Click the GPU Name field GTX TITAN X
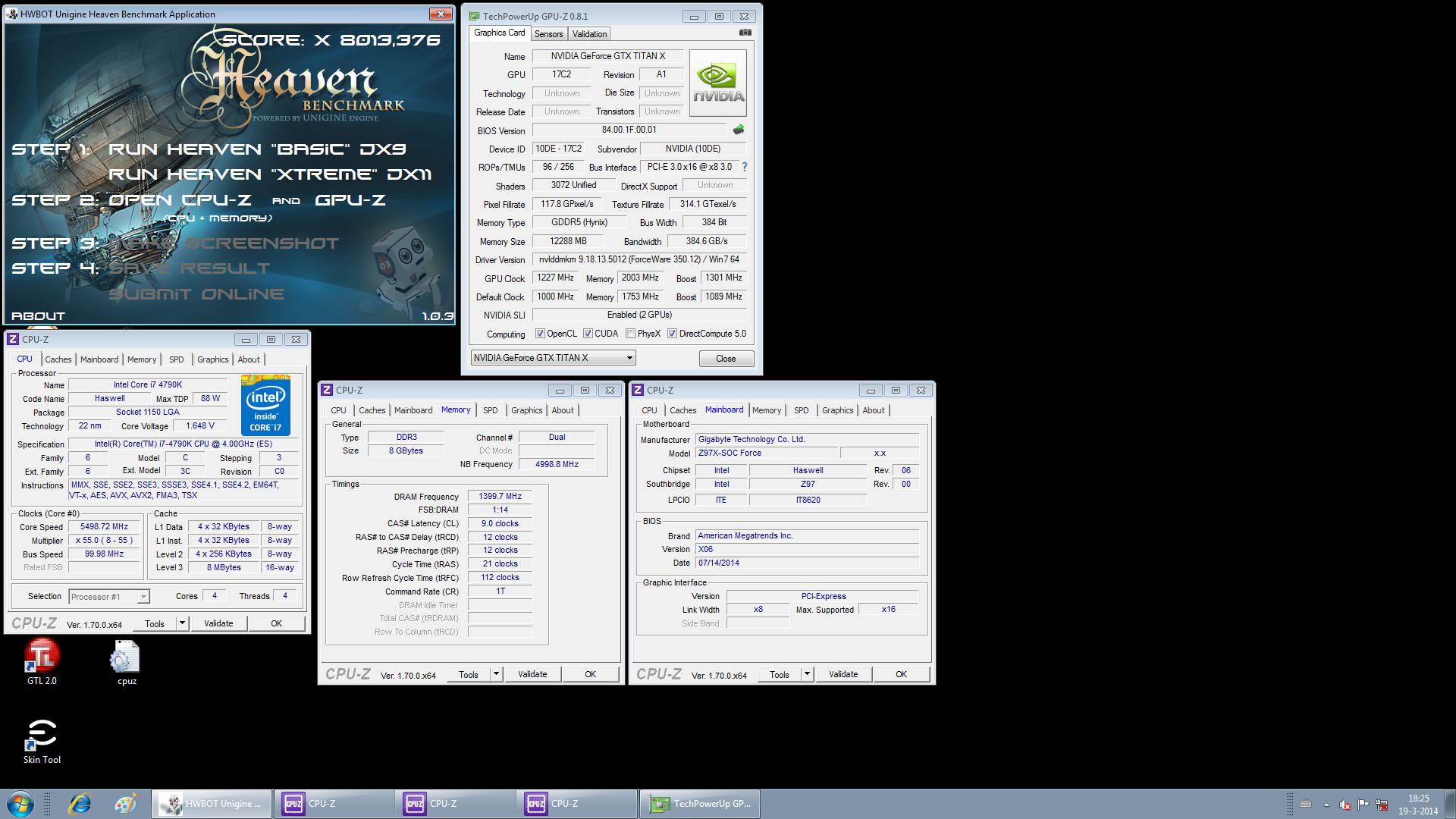Viewport: 1456px width, 819px height. [x=607, y=56]
